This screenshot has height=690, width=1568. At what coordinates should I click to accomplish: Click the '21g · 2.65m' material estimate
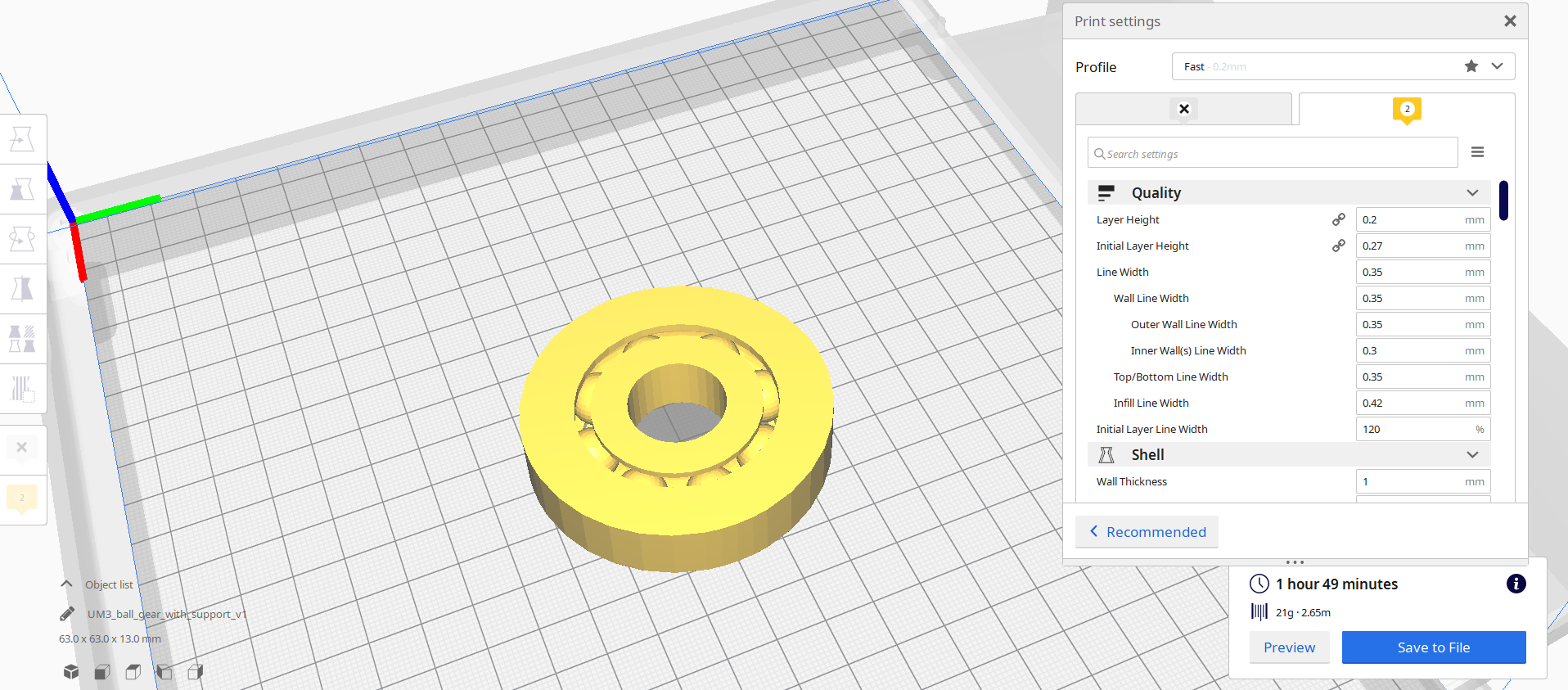pos(1303,612)
